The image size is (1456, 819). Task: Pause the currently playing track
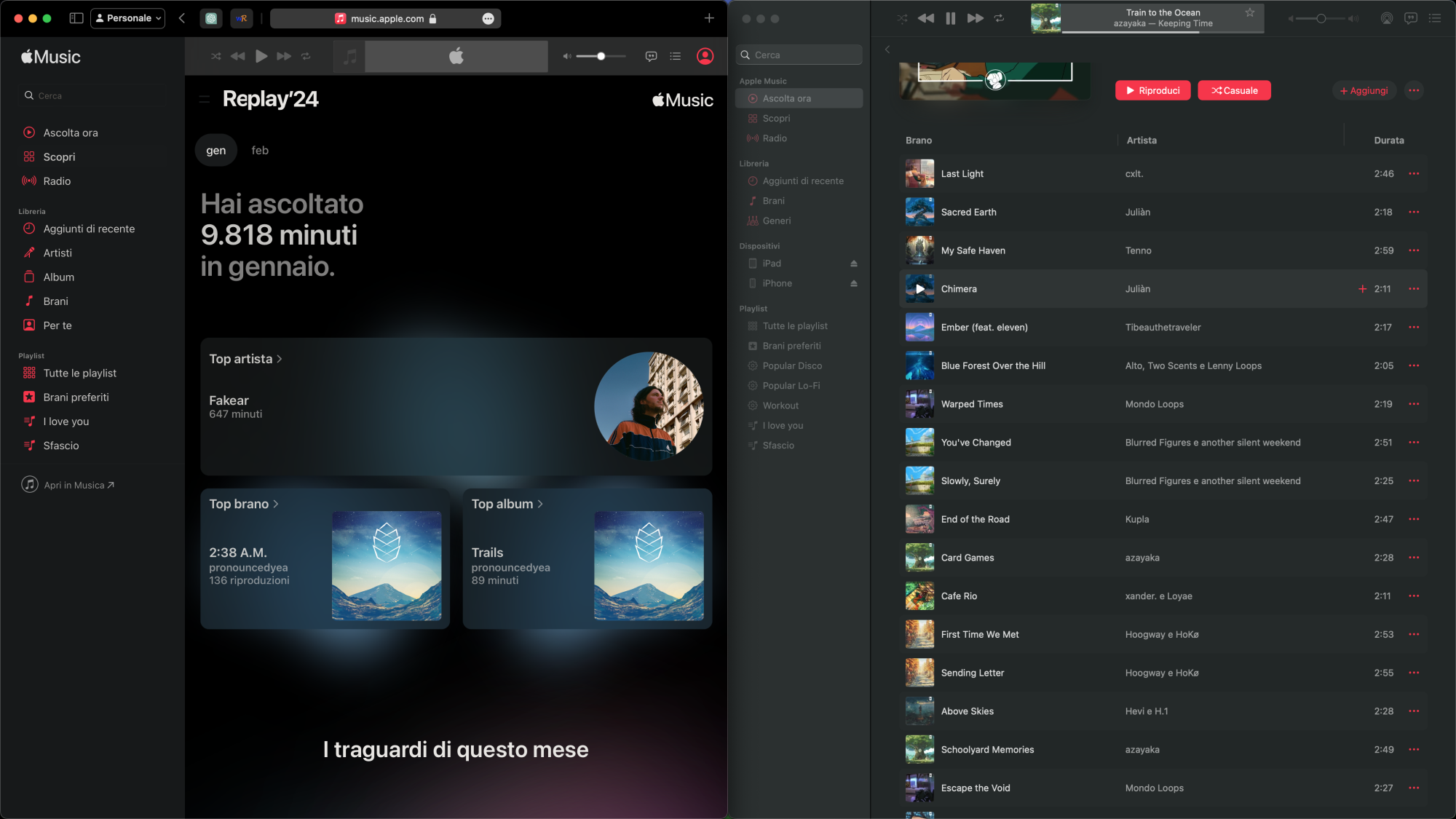[950, 18]
